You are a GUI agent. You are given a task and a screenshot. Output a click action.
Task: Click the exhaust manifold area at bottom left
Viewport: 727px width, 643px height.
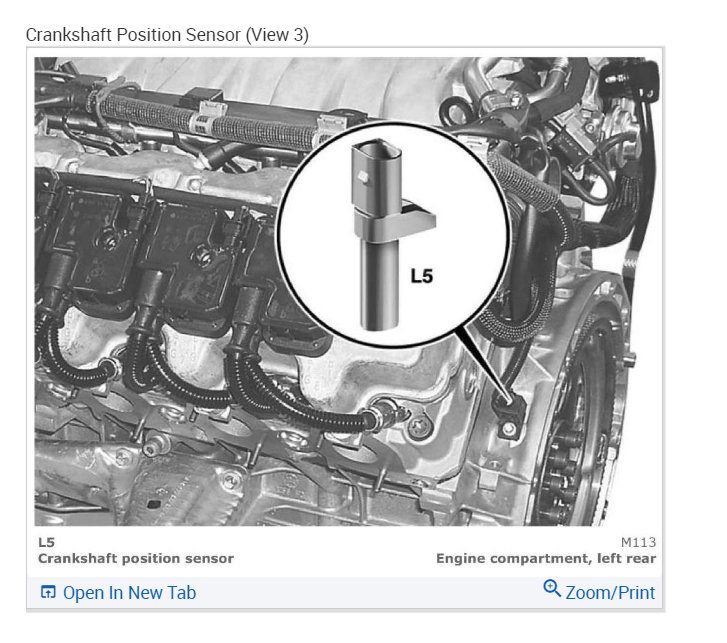coord(139,482)
